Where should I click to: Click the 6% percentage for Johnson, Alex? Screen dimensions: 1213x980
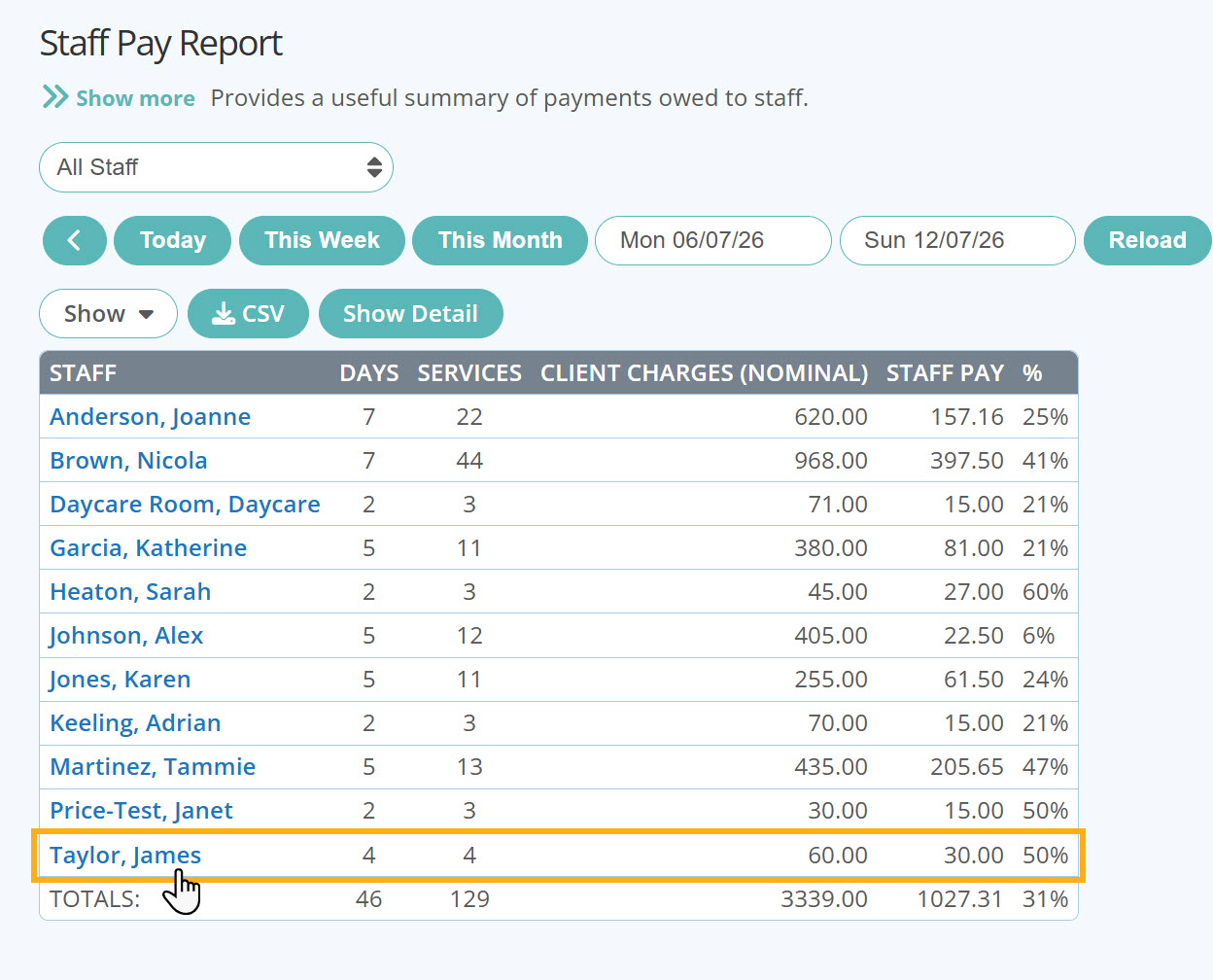pos(1038,636)
